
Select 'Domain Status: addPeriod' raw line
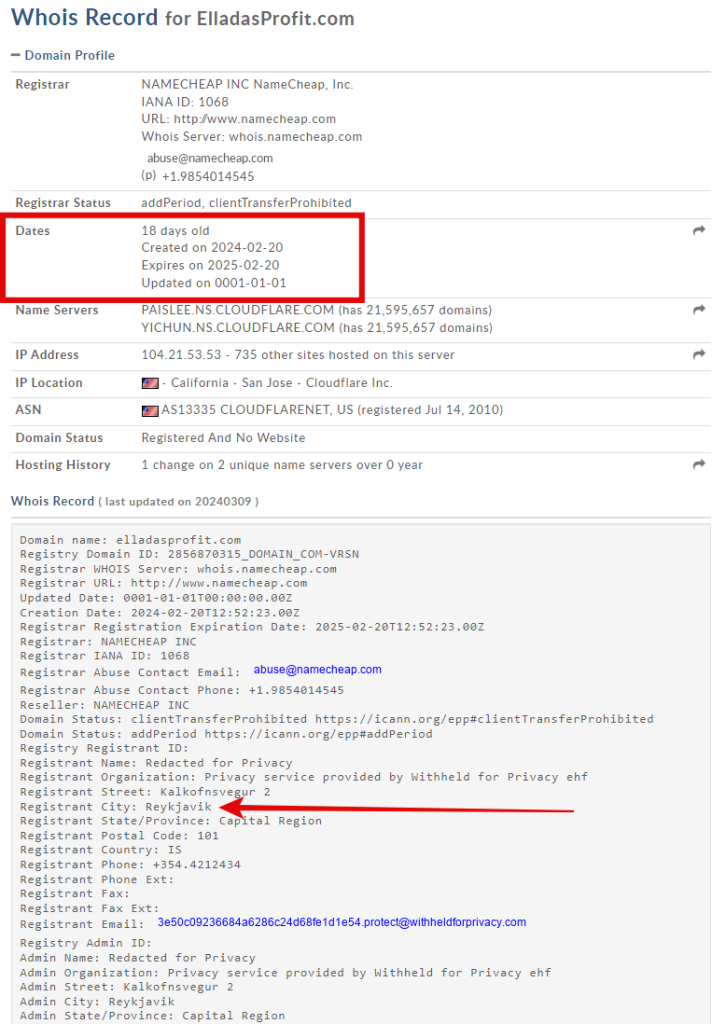pyautogui.click(x=226, y=733)
